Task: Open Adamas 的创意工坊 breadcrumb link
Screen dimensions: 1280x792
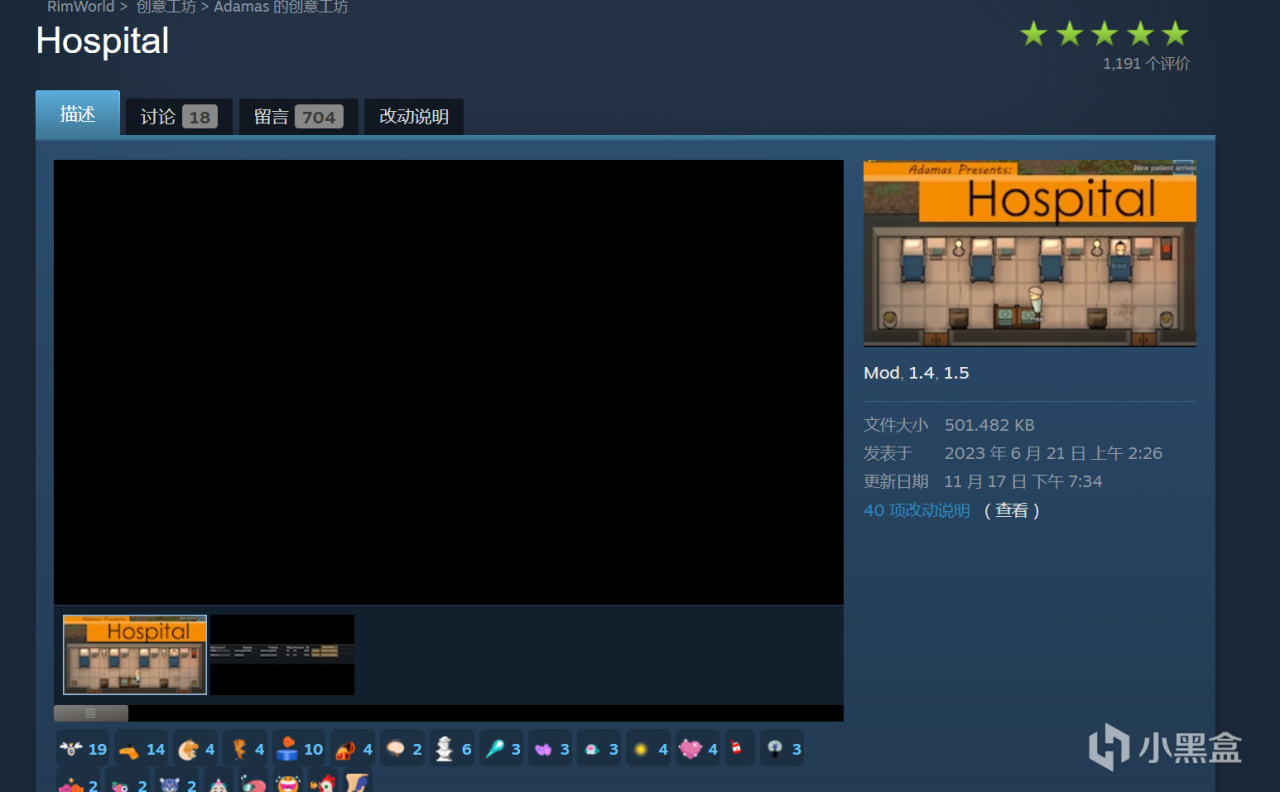Action: pos(281,7)
